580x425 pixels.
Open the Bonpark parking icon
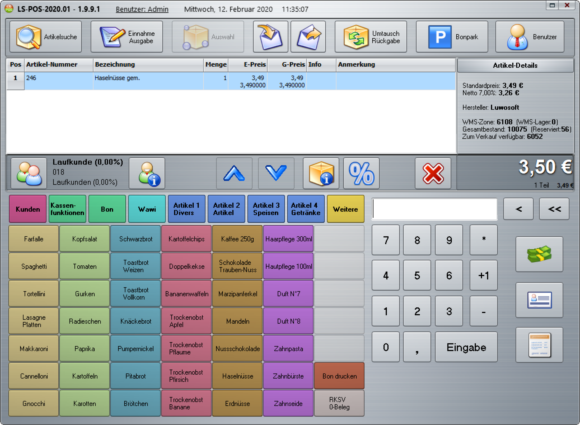[x=440, y=37]
